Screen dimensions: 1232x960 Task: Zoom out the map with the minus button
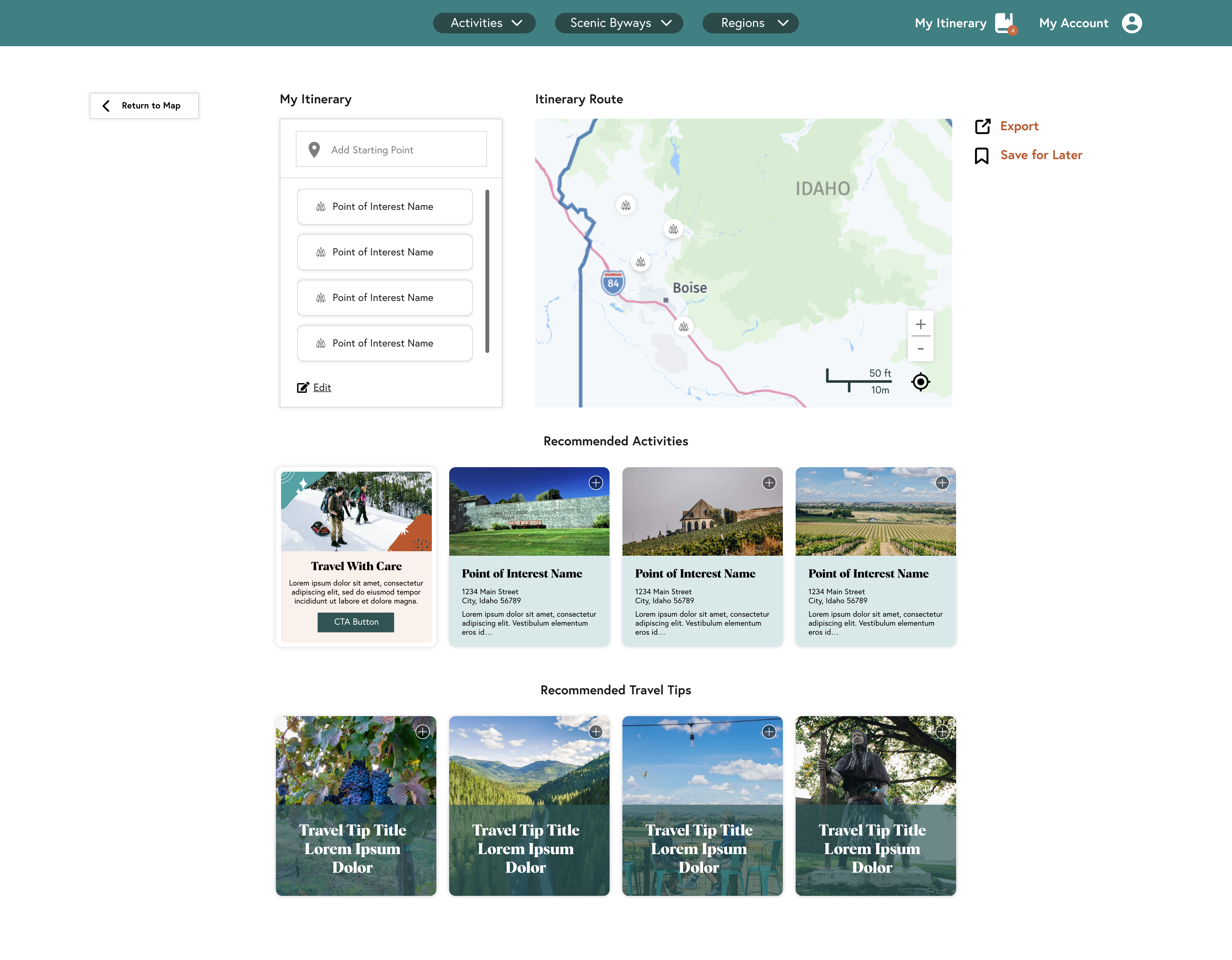(x=920, y=349)
